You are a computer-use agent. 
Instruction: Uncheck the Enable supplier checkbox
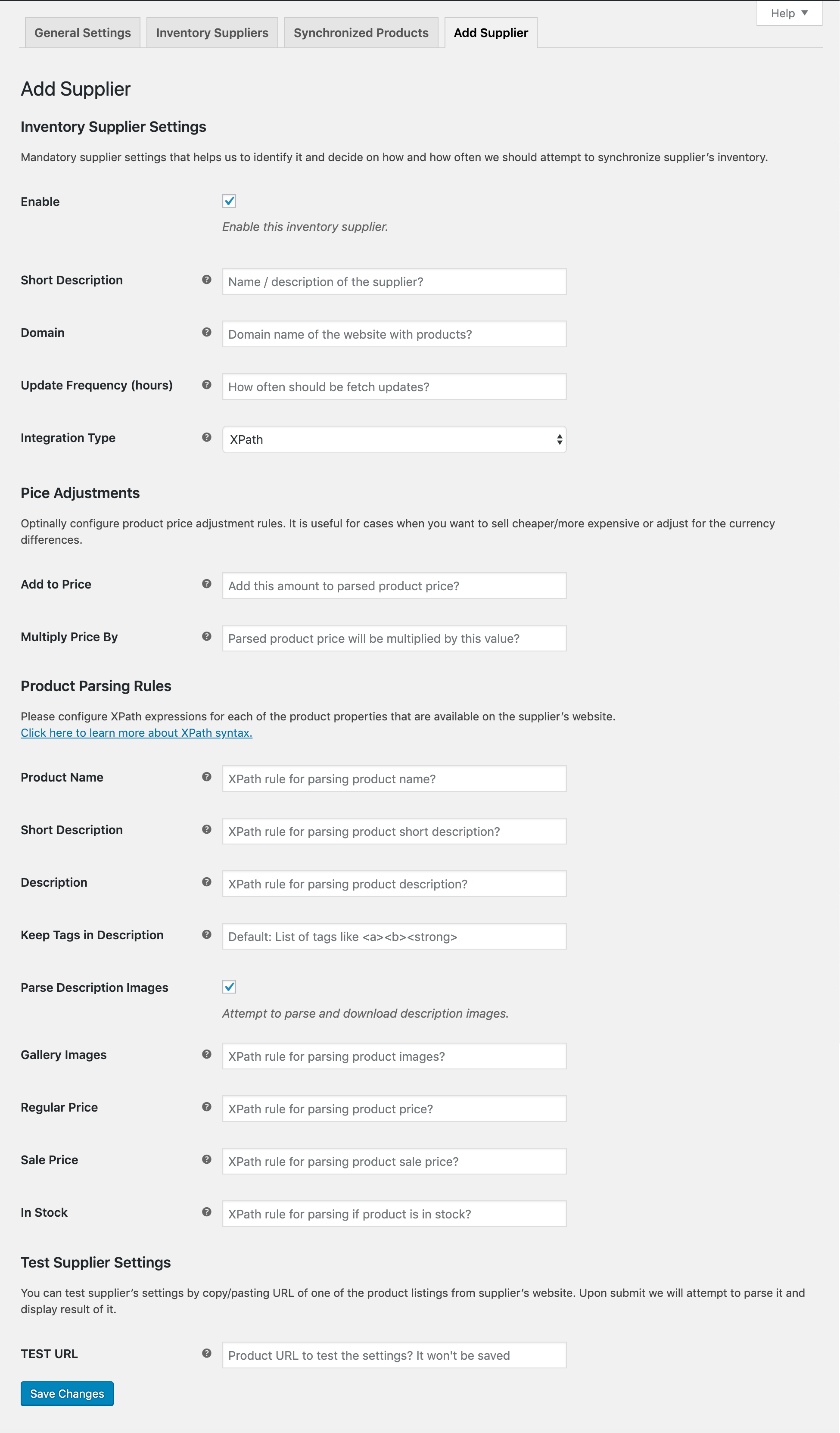229,201
